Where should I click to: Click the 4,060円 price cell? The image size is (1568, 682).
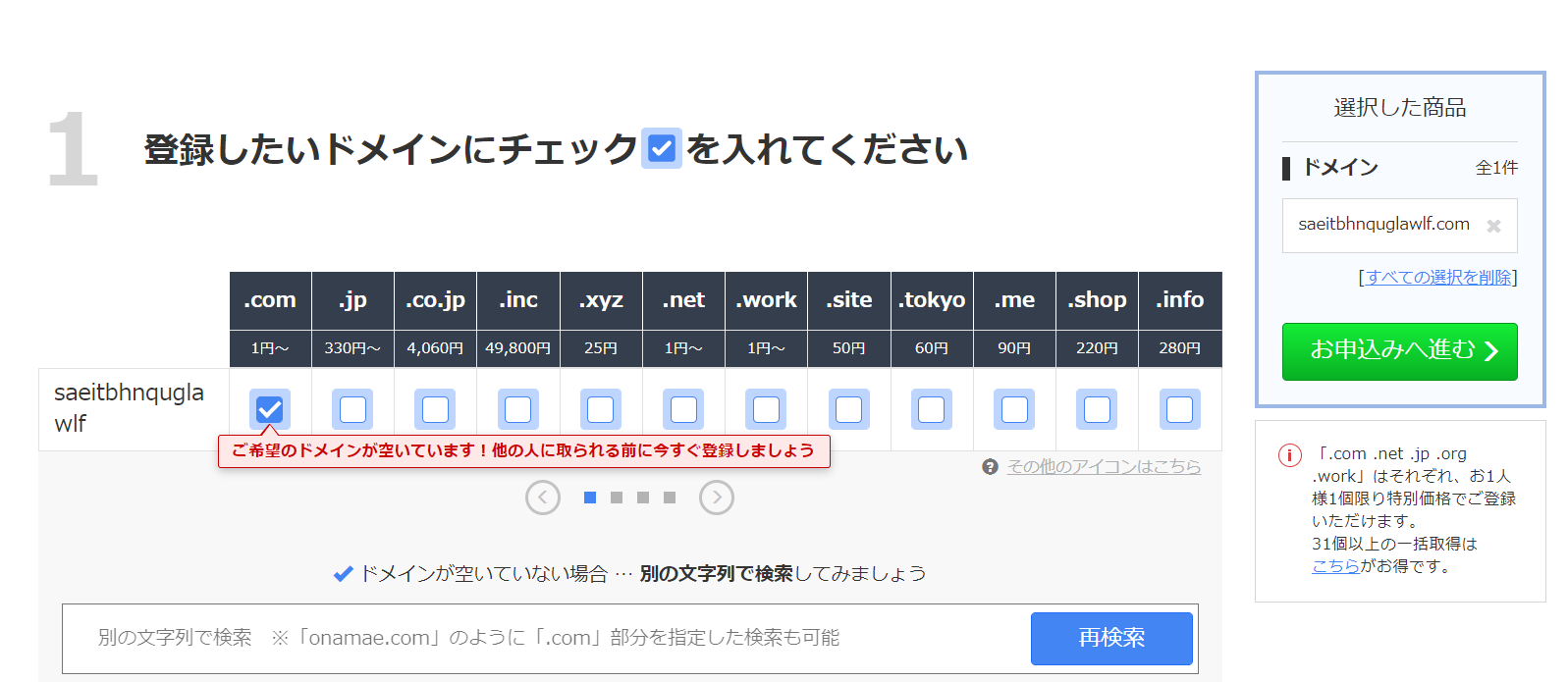(435, 349)
